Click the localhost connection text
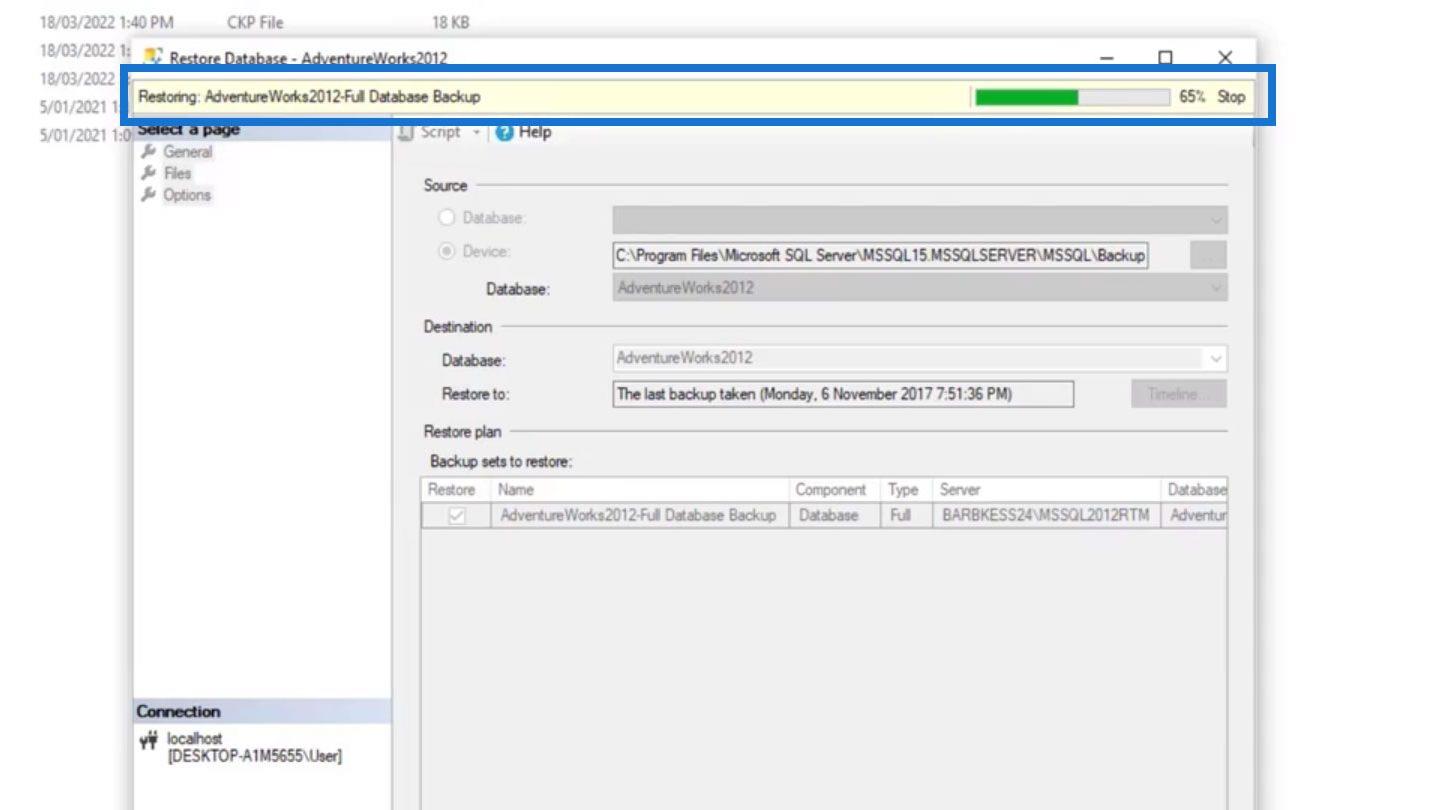The image size is (1444, 810). (195, 739)
